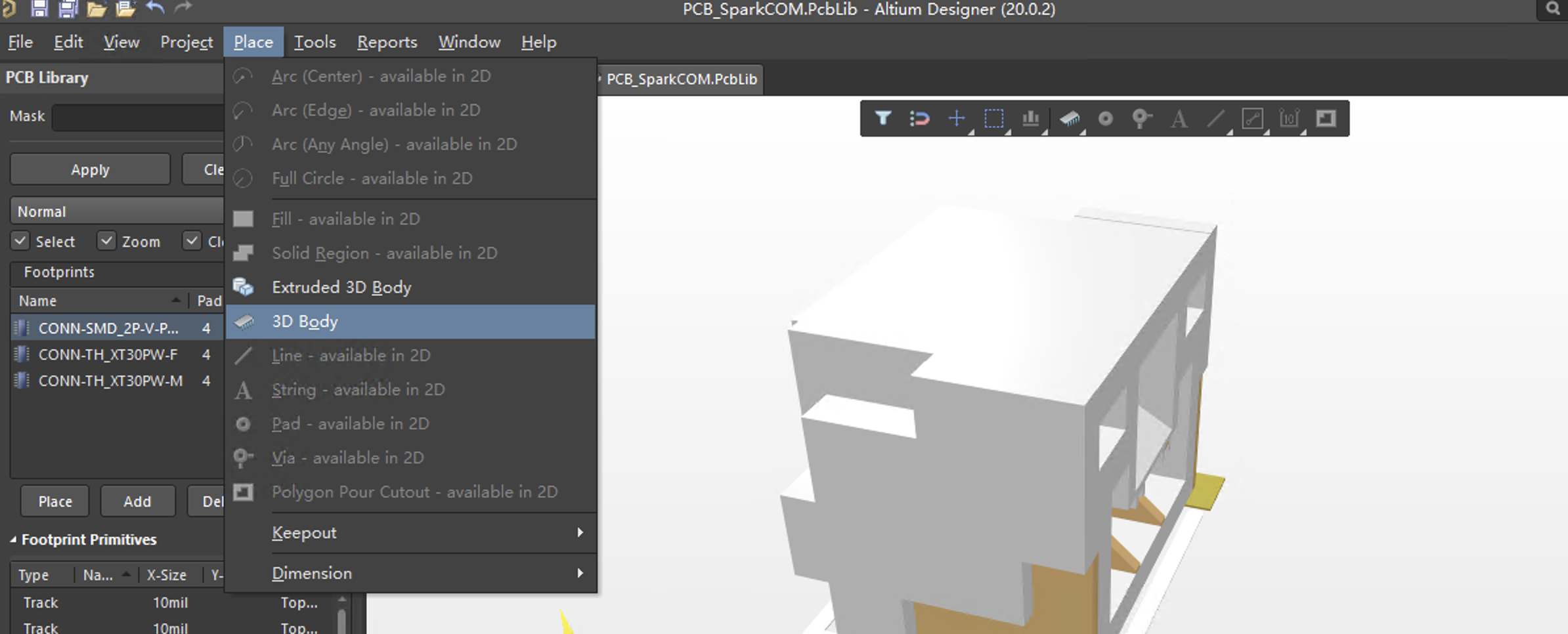Open the search magnifier in title bar
Screen dimensions: 1568x634
[x=1552, y=9]
